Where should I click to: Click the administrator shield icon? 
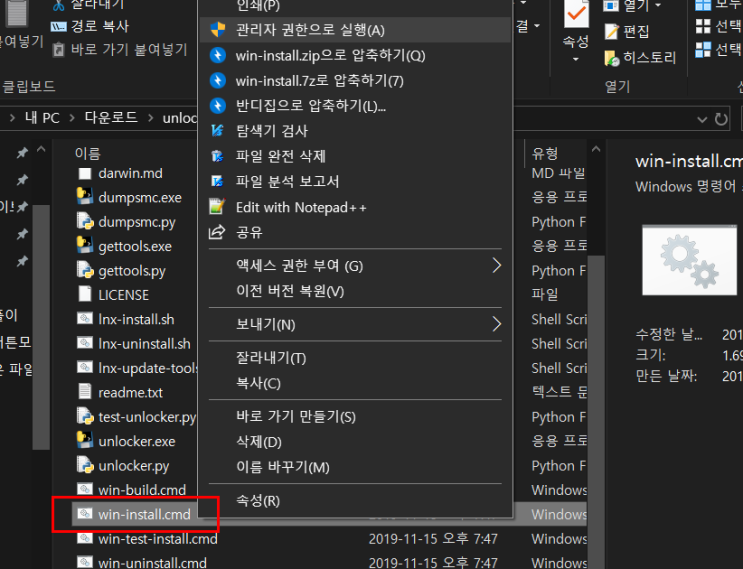(x=217, y=30)
